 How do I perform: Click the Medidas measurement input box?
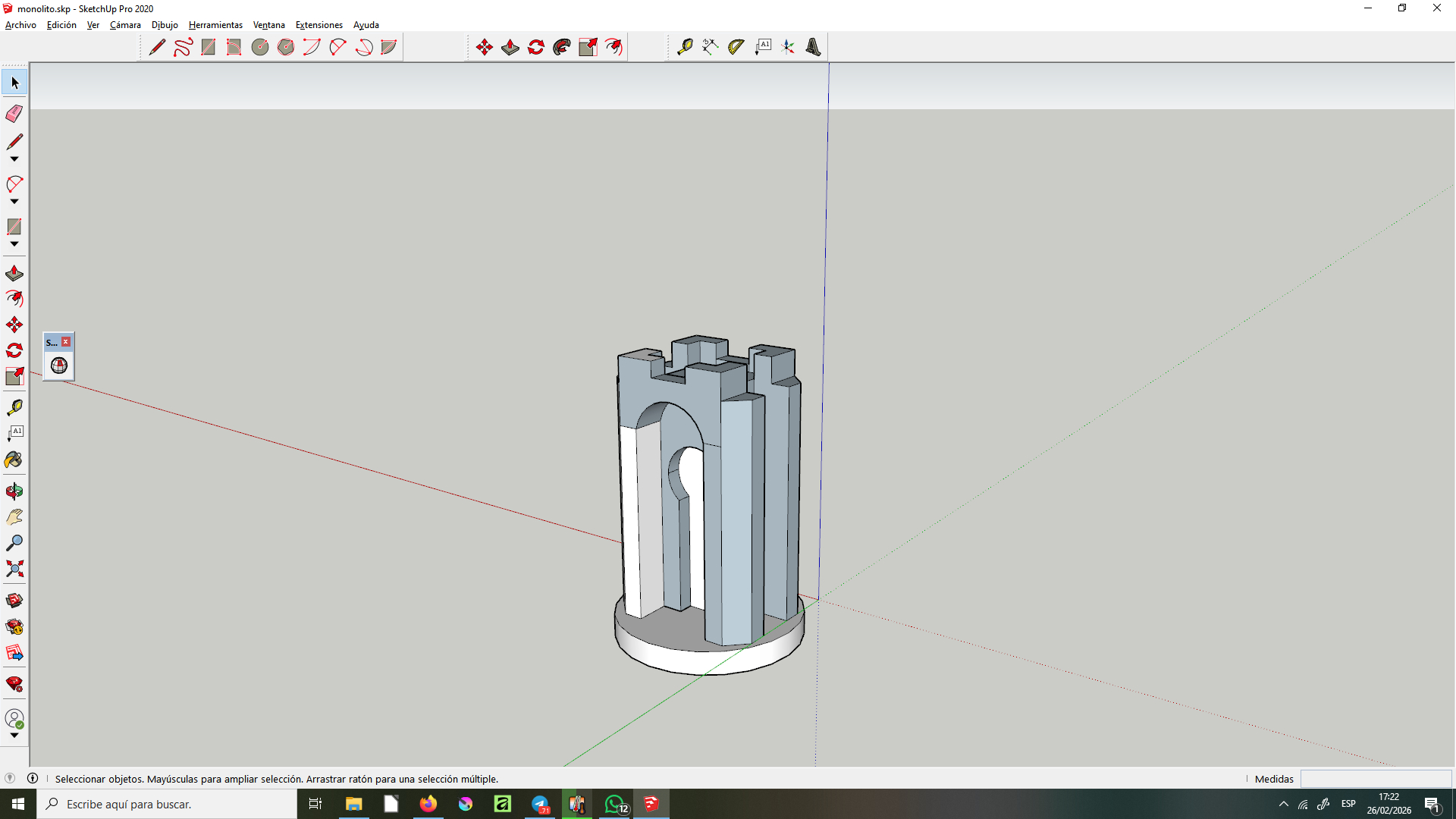point(1376,779)
